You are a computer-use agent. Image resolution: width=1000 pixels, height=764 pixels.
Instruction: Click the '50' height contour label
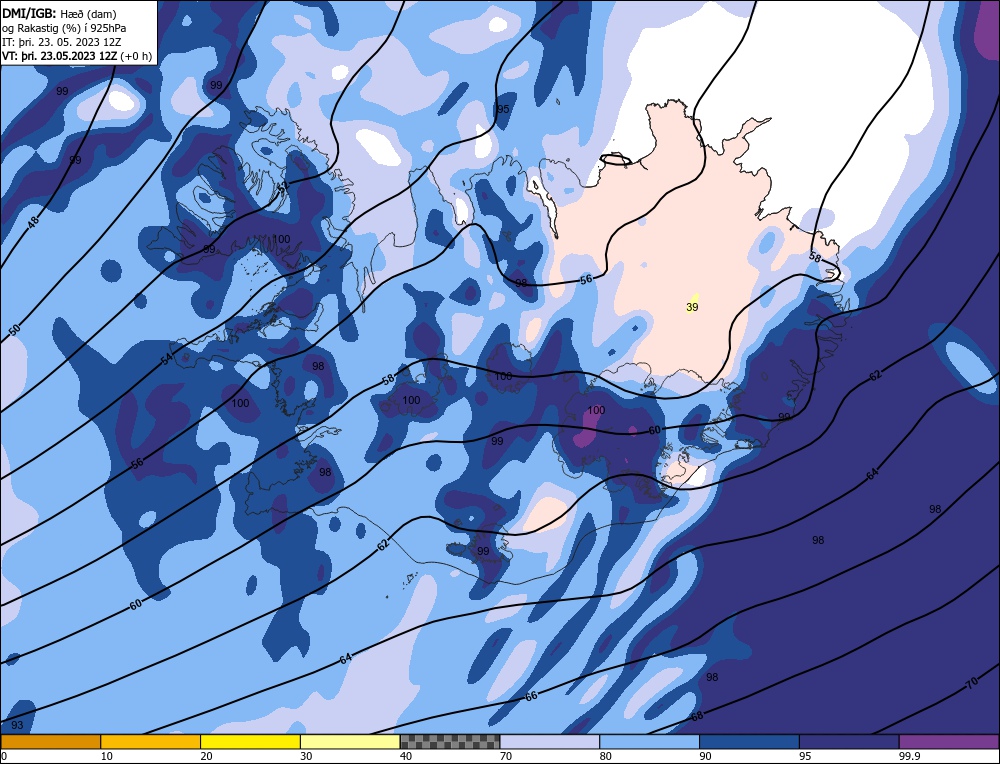tap(15, 330)
